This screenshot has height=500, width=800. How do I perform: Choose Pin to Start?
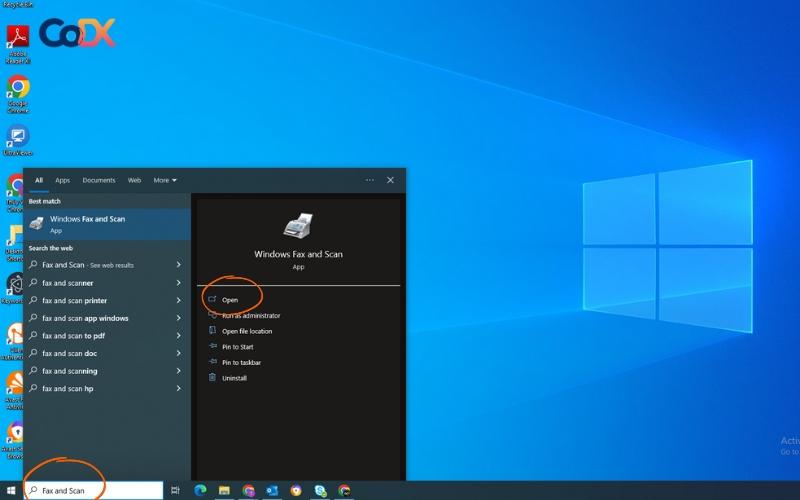coord(237,347)
